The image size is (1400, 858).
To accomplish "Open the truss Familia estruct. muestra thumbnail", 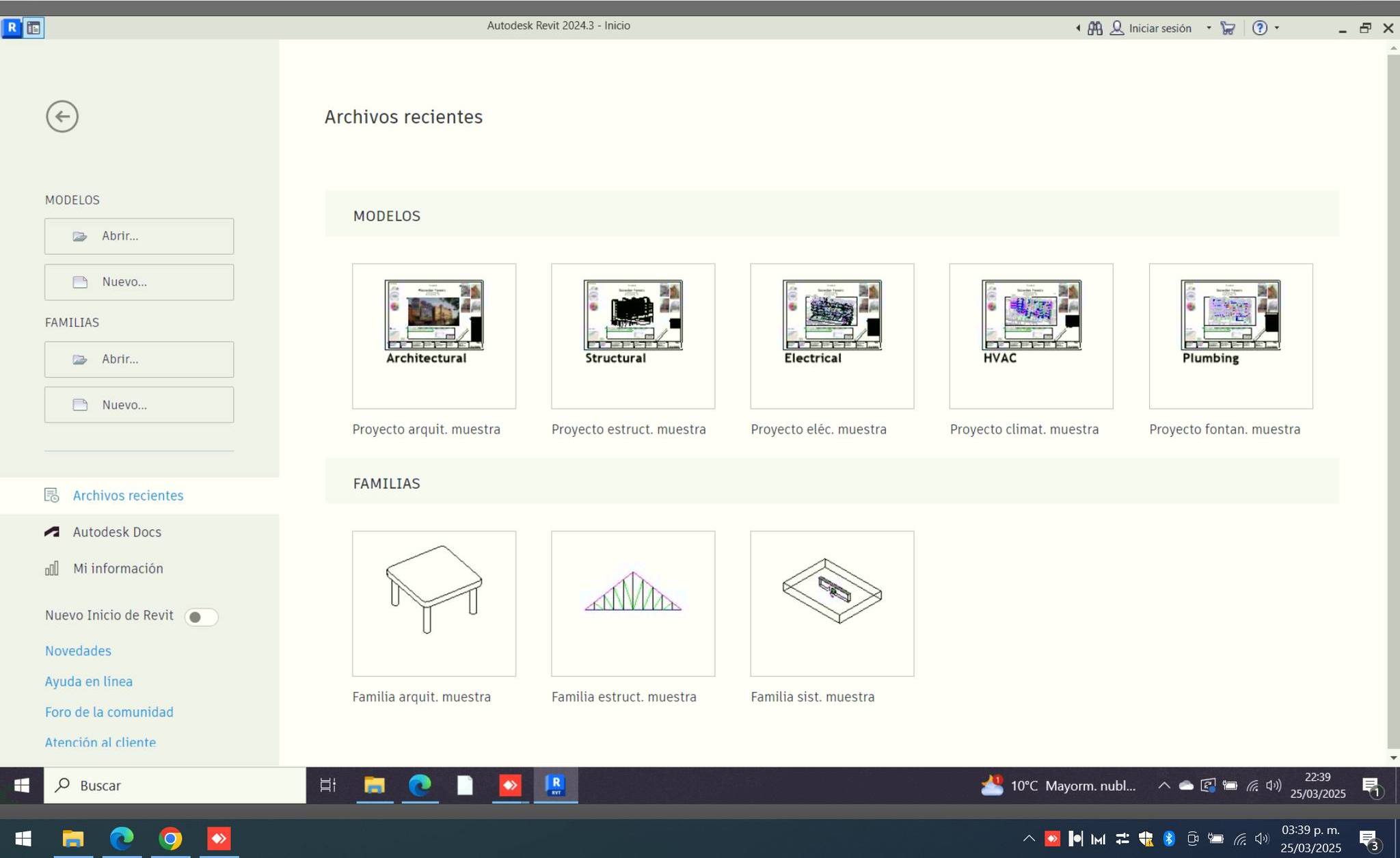I will [633, 604].
